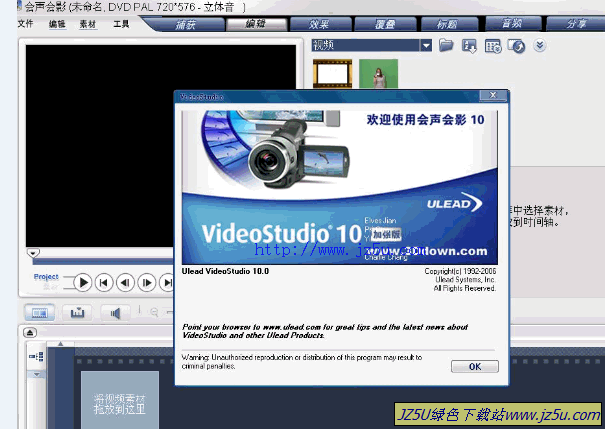
Task: Click the video drop placeholder 将视频素材拖放到这里
Action: [x=120, y=400]
